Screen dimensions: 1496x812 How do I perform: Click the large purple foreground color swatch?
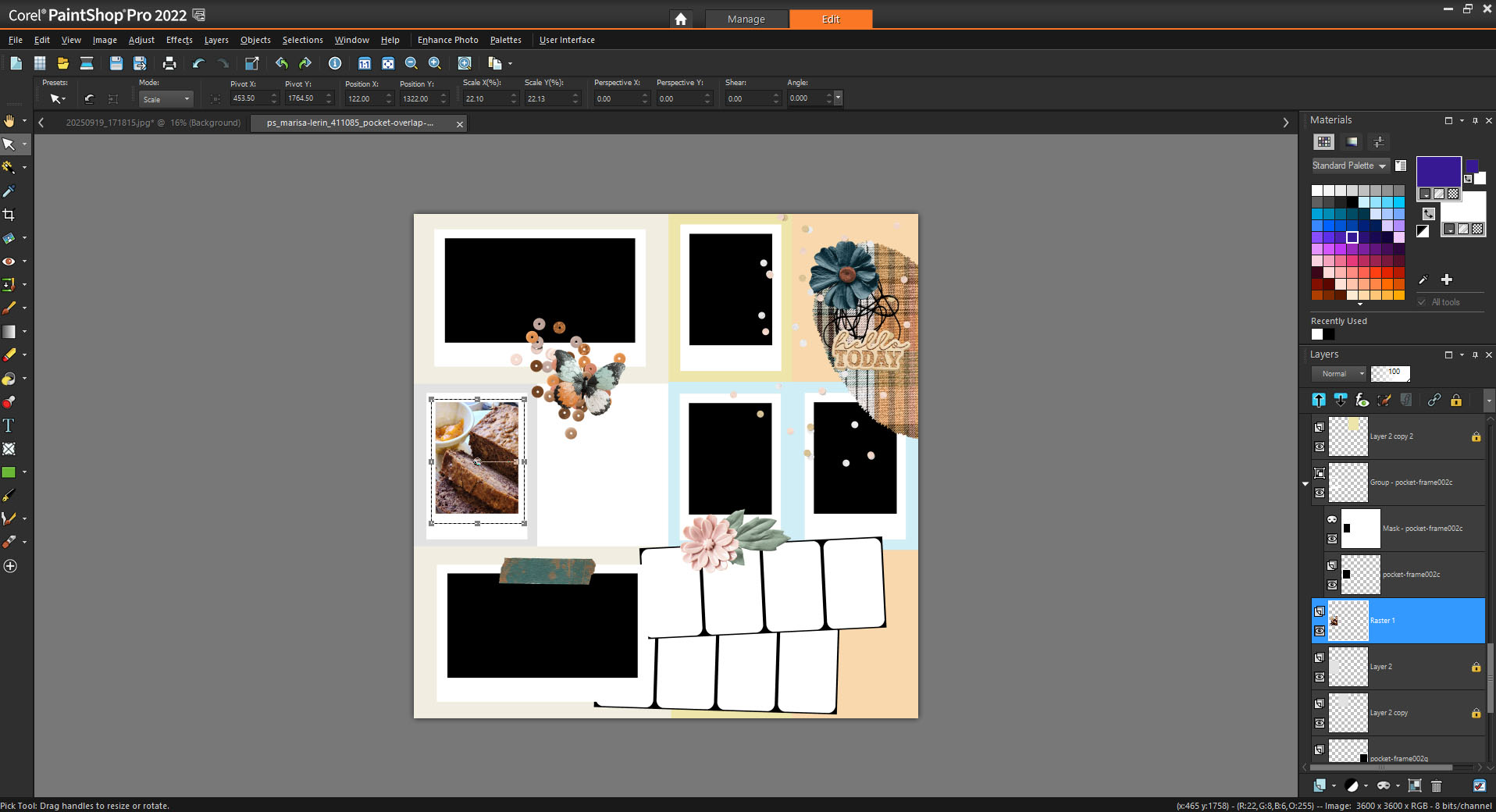(x=1437, y=171)
